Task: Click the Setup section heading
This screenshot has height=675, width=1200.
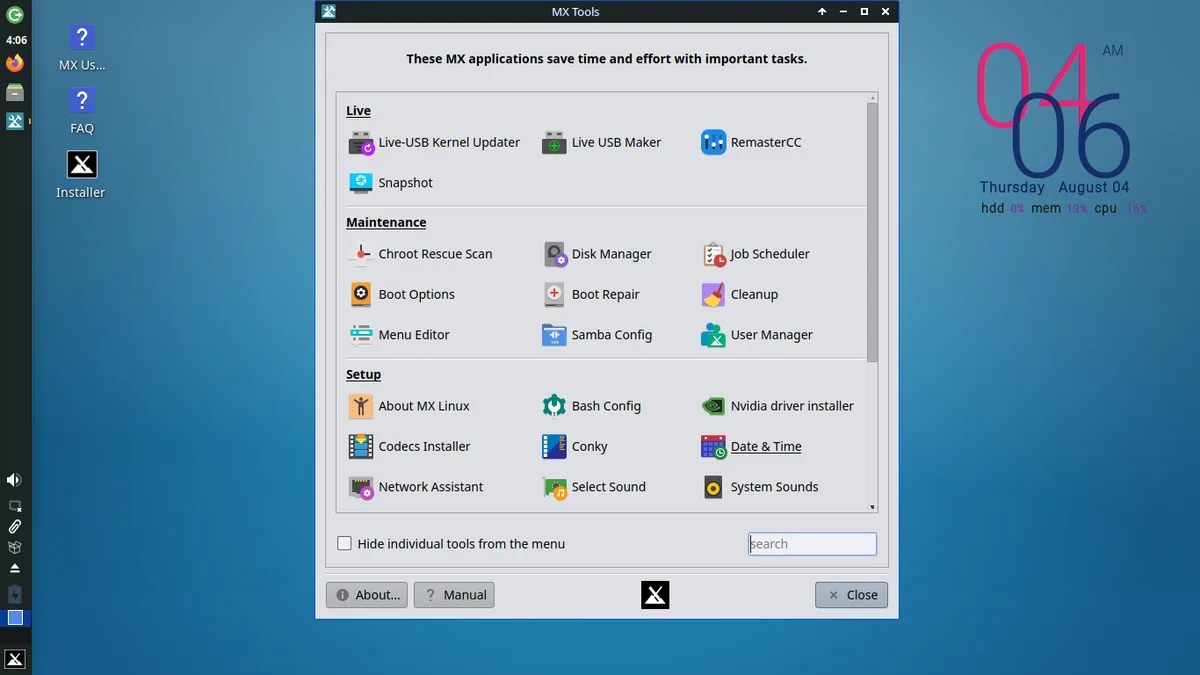Action: tap(363, 374)
